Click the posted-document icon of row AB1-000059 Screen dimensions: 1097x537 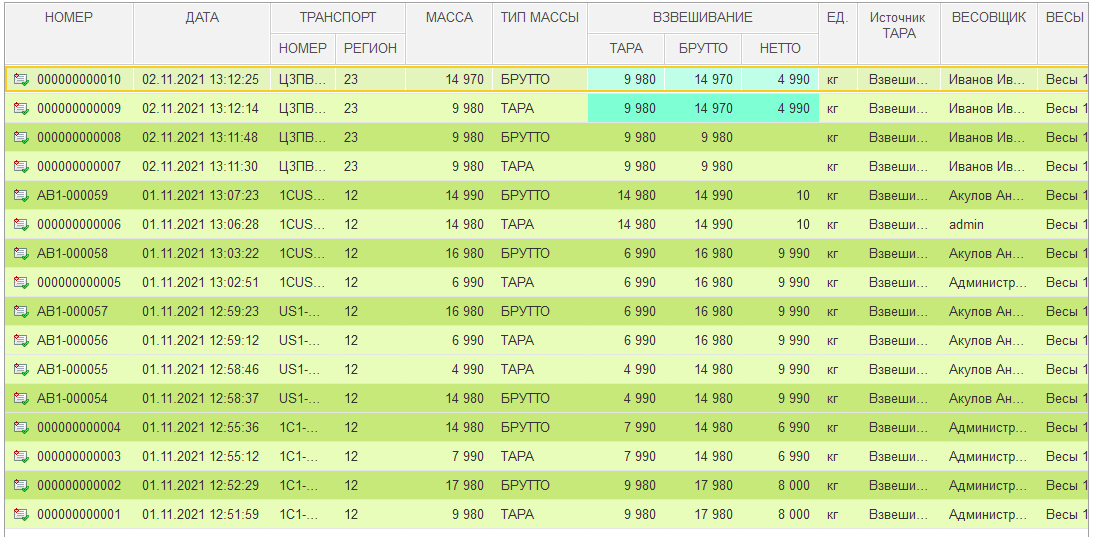(21, 196)
